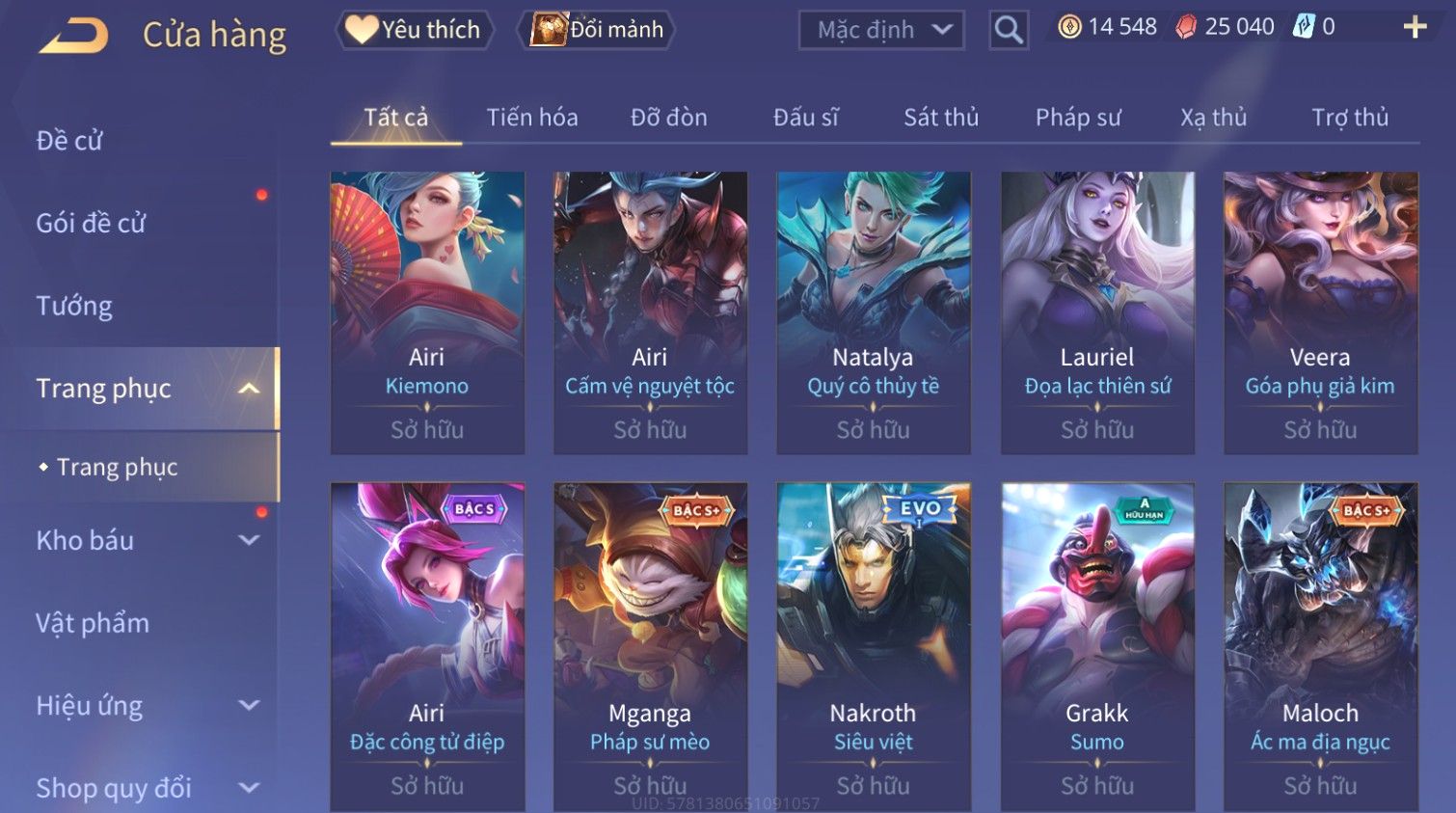Select the Nakroth Siêu việt skin card

[x=874, y=646]
